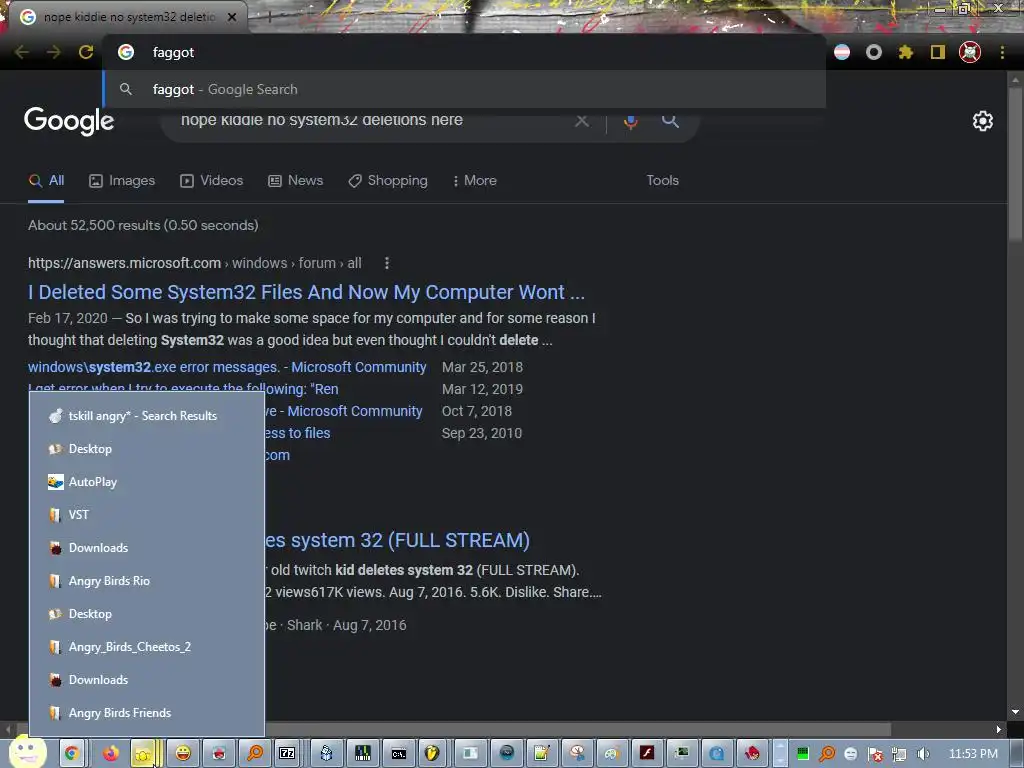
Task: Click the striped flag extension icon
Action: (842, 52)
